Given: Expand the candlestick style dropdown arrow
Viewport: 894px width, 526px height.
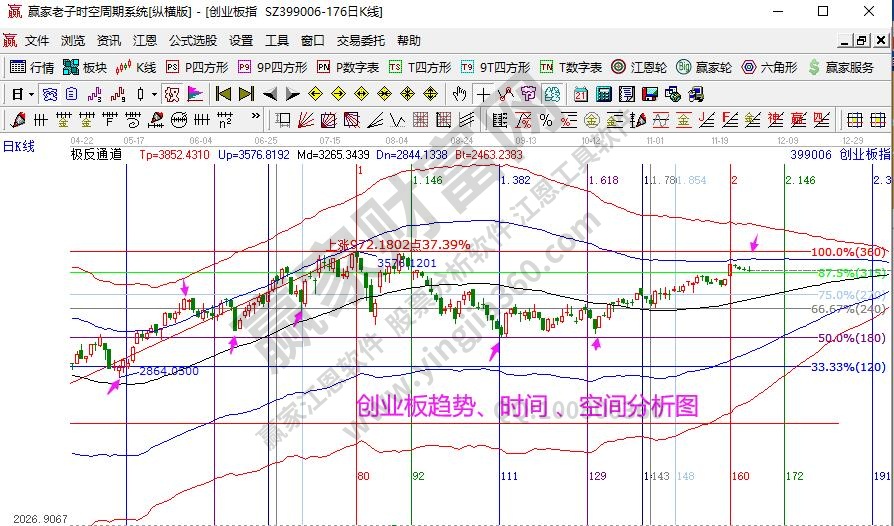Looking at the screenshot, I should (x=153, y=94).
